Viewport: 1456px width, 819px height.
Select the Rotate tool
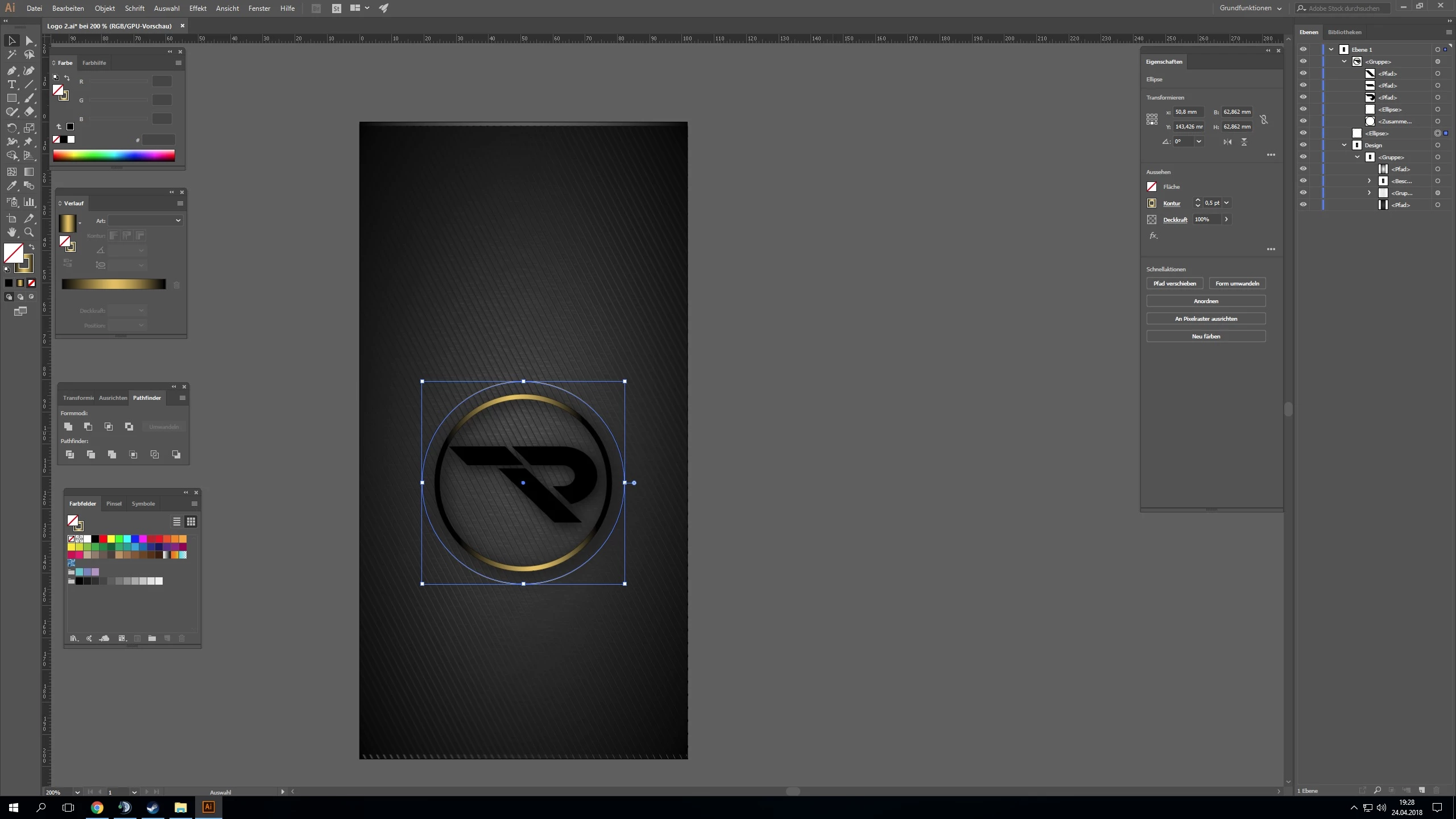point(11,128)
